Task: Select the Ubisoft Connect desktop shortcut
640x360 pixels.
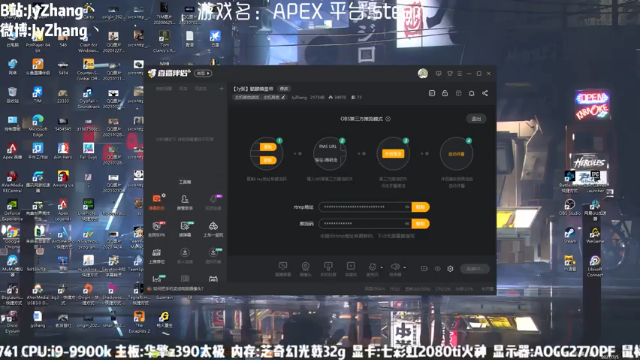Action: pyautogui.click(x=595, y=266)
